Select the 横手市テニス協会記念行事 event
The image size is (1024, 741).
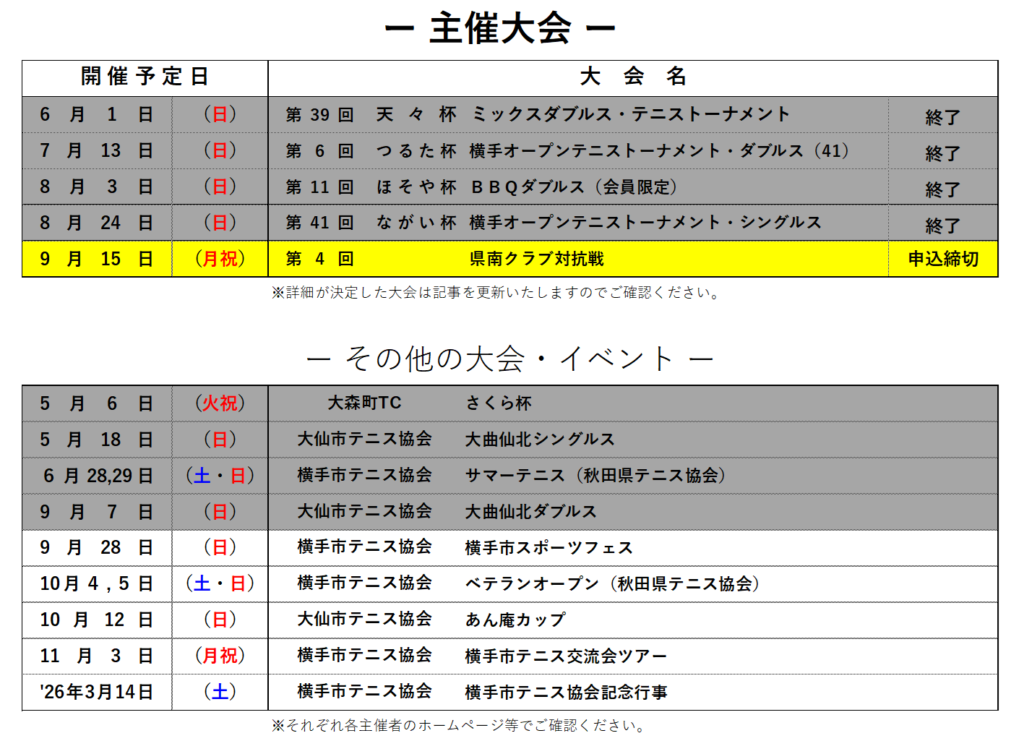[566, 692]
